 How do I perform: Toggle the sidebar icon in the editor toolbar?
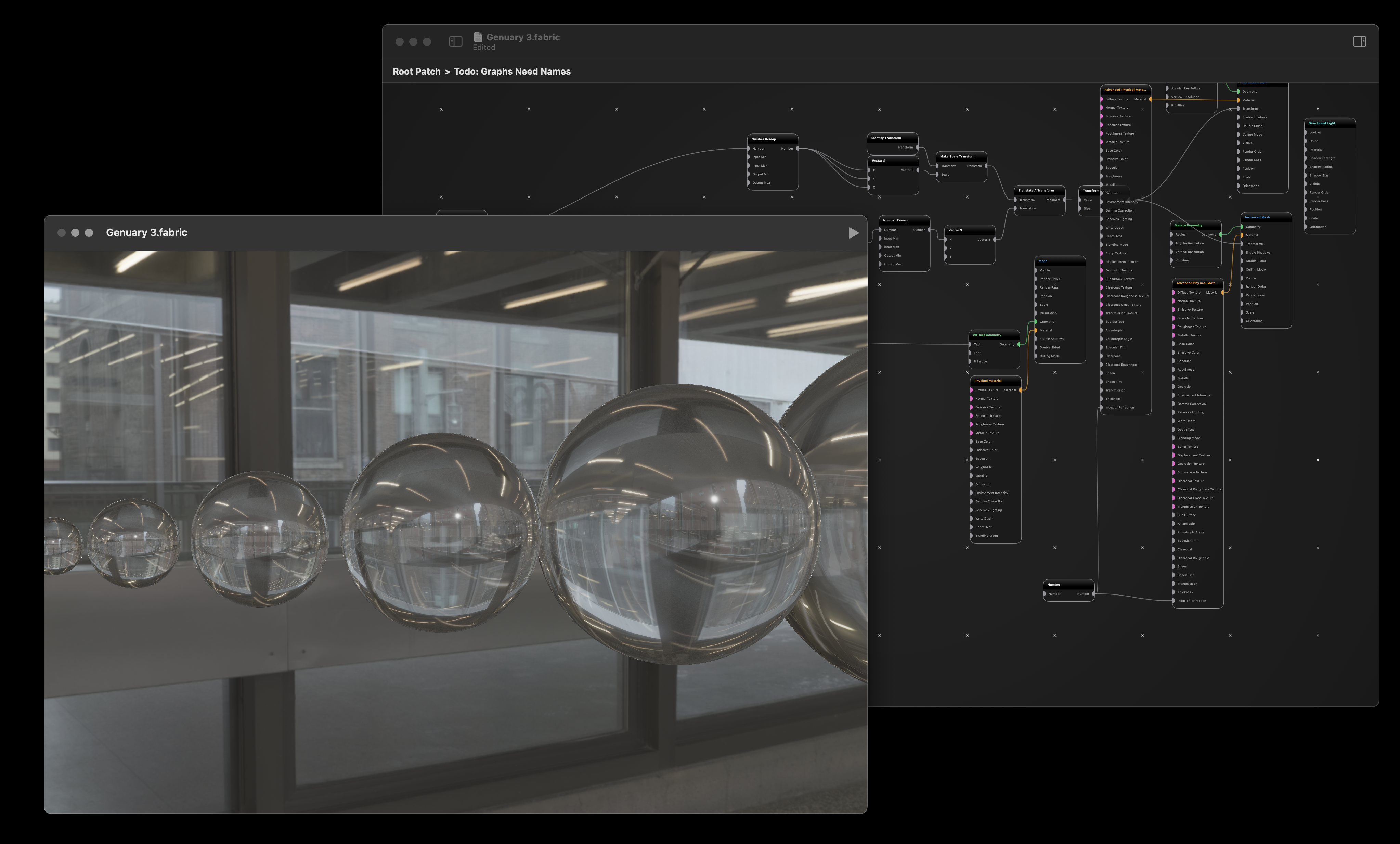pyautogui.click(x=455, y=41)
